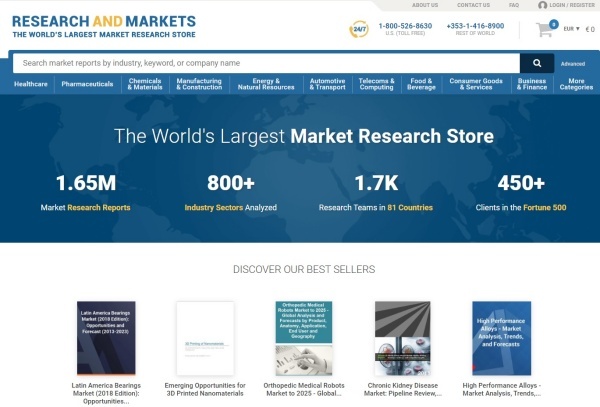Select Chemicals & Materials category
The width and height of the screenshot is (600, 407).
(145, 84)
